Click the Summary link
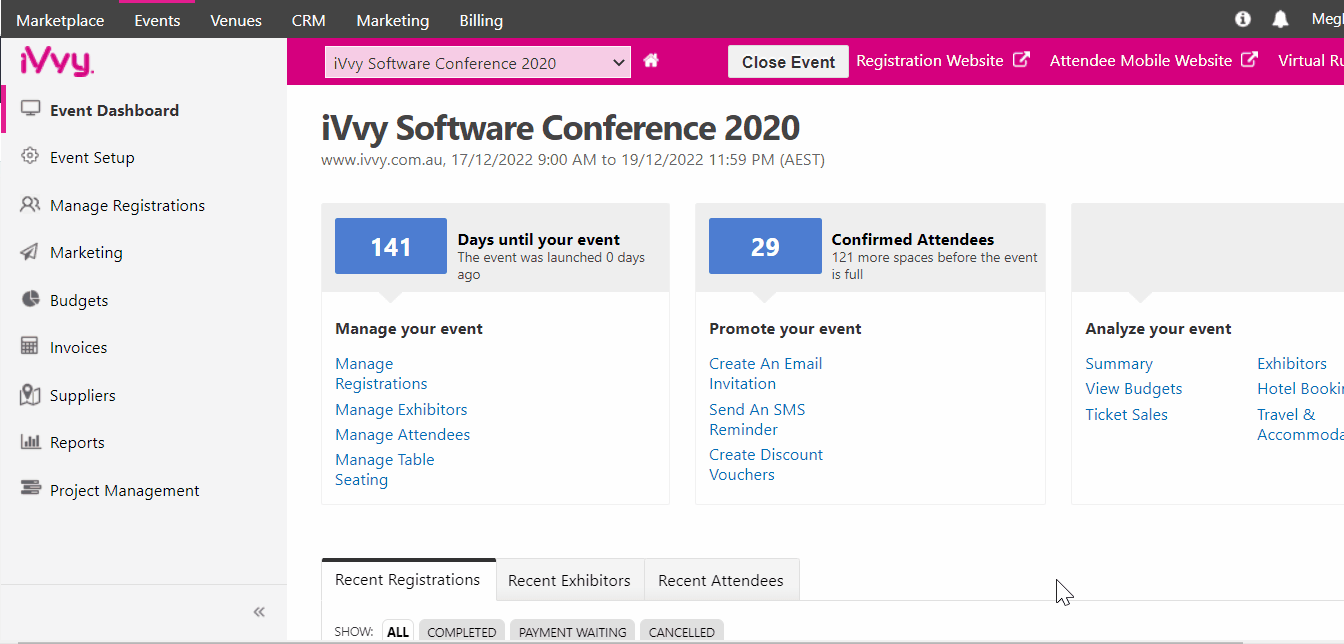 (1119, 364)
